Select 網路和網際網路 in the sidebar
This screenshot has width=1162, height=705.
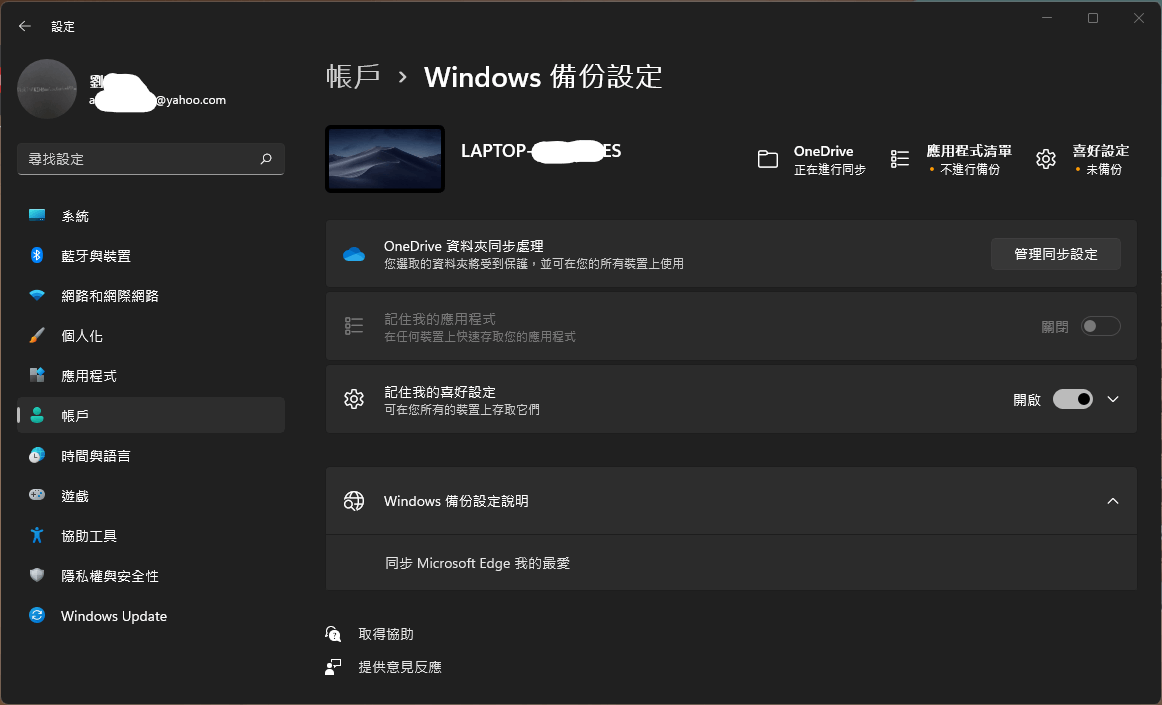(151, 296)
